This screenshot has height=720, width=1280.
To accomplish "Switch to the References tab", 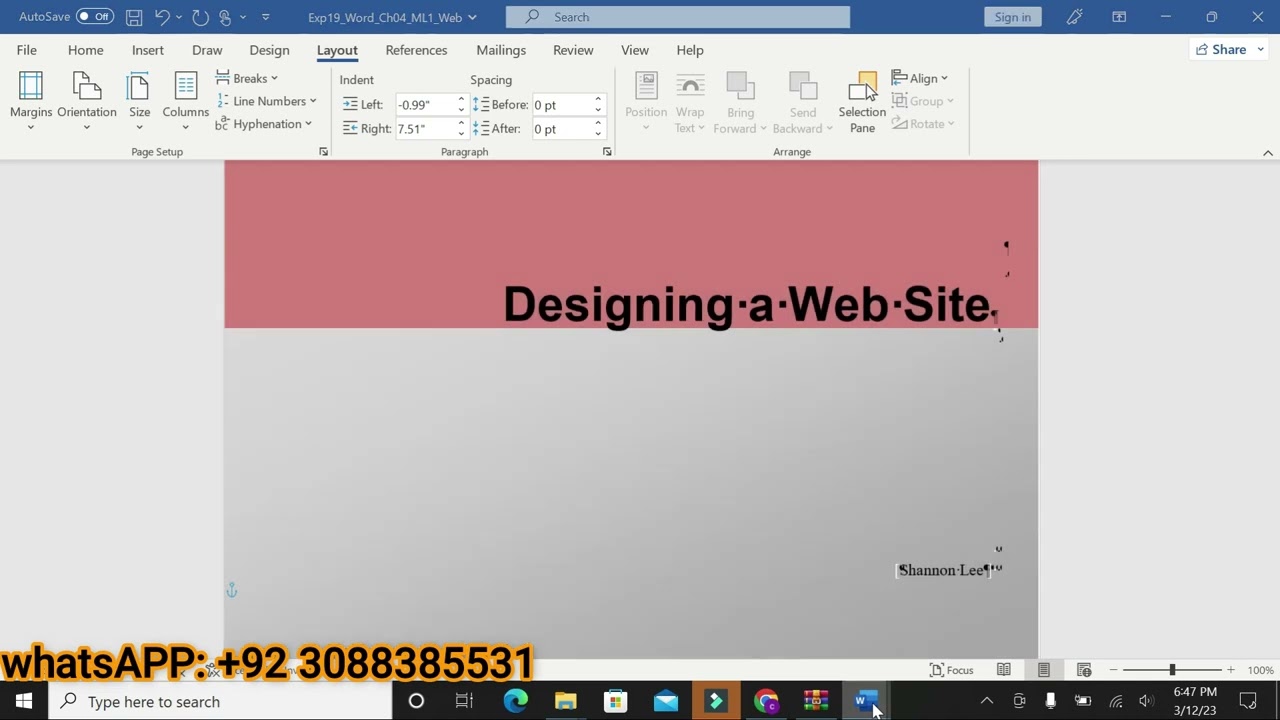I will [x=416, y=50].
